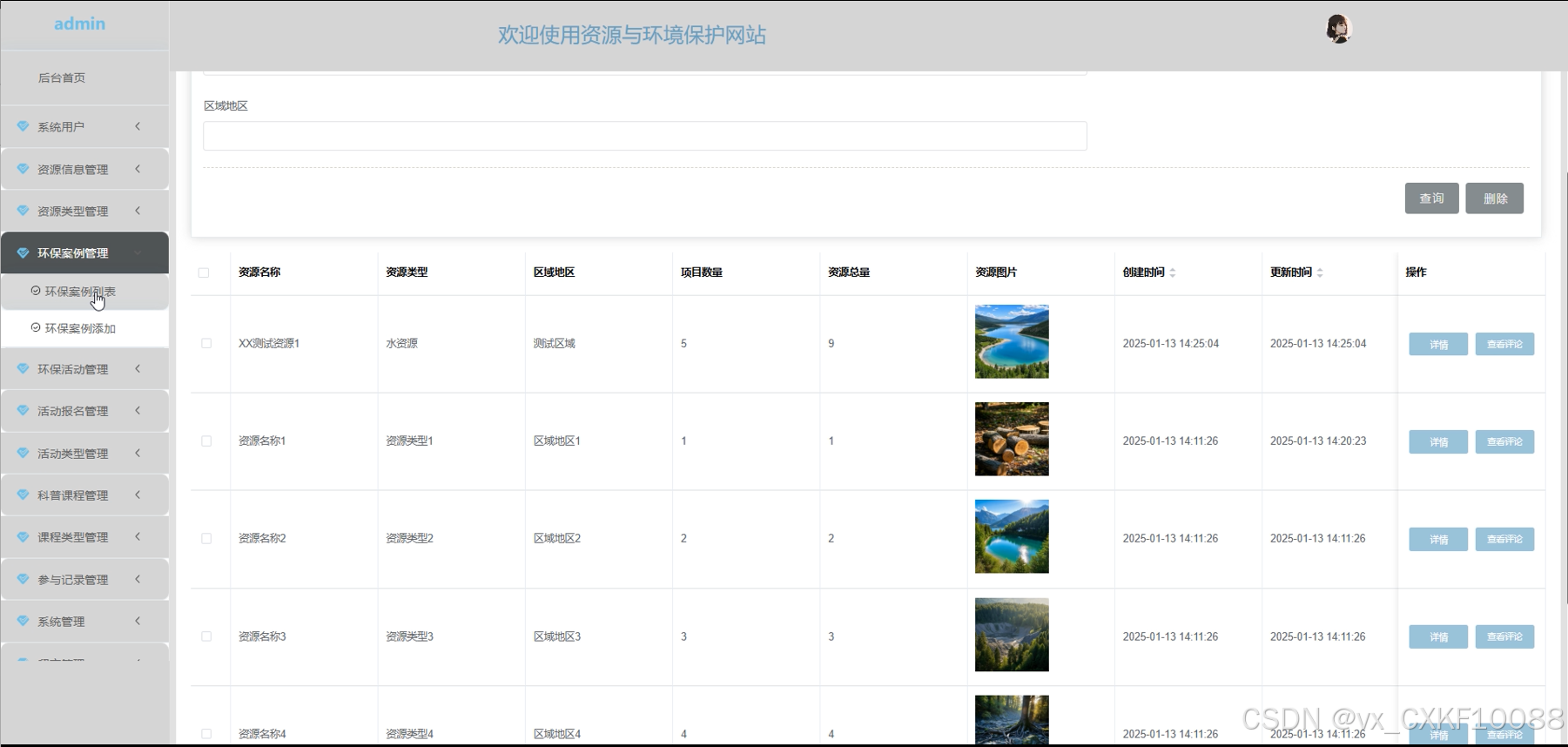Expand the 参与记录管理 menu chevron

(x=138, y=579)
